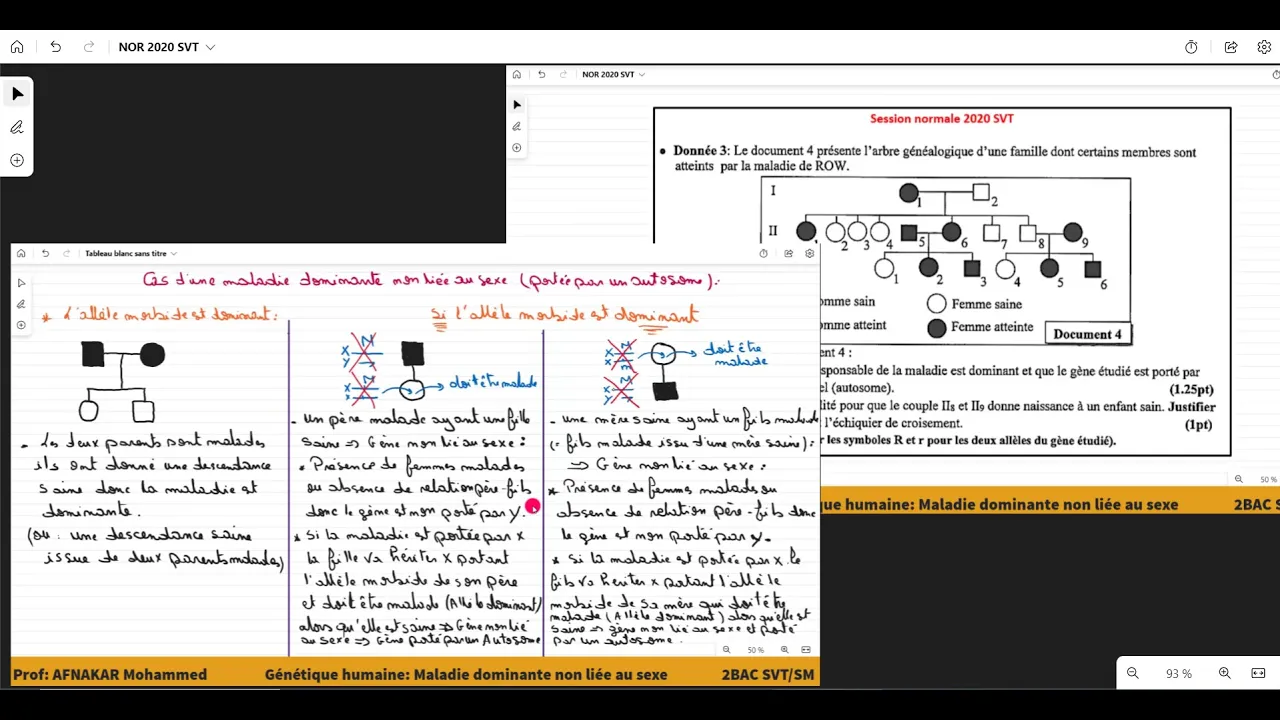Click the small NOR 2020 SVT title in embedded image
The width and height of the screenshot is (1280, 720).
[608, 74]
